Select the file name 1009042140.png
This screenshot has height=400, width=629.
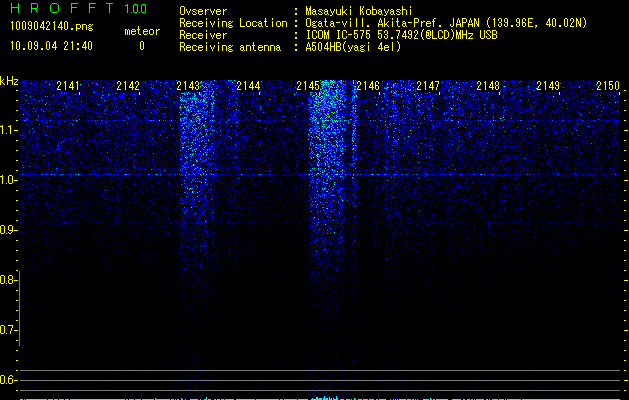51,26
